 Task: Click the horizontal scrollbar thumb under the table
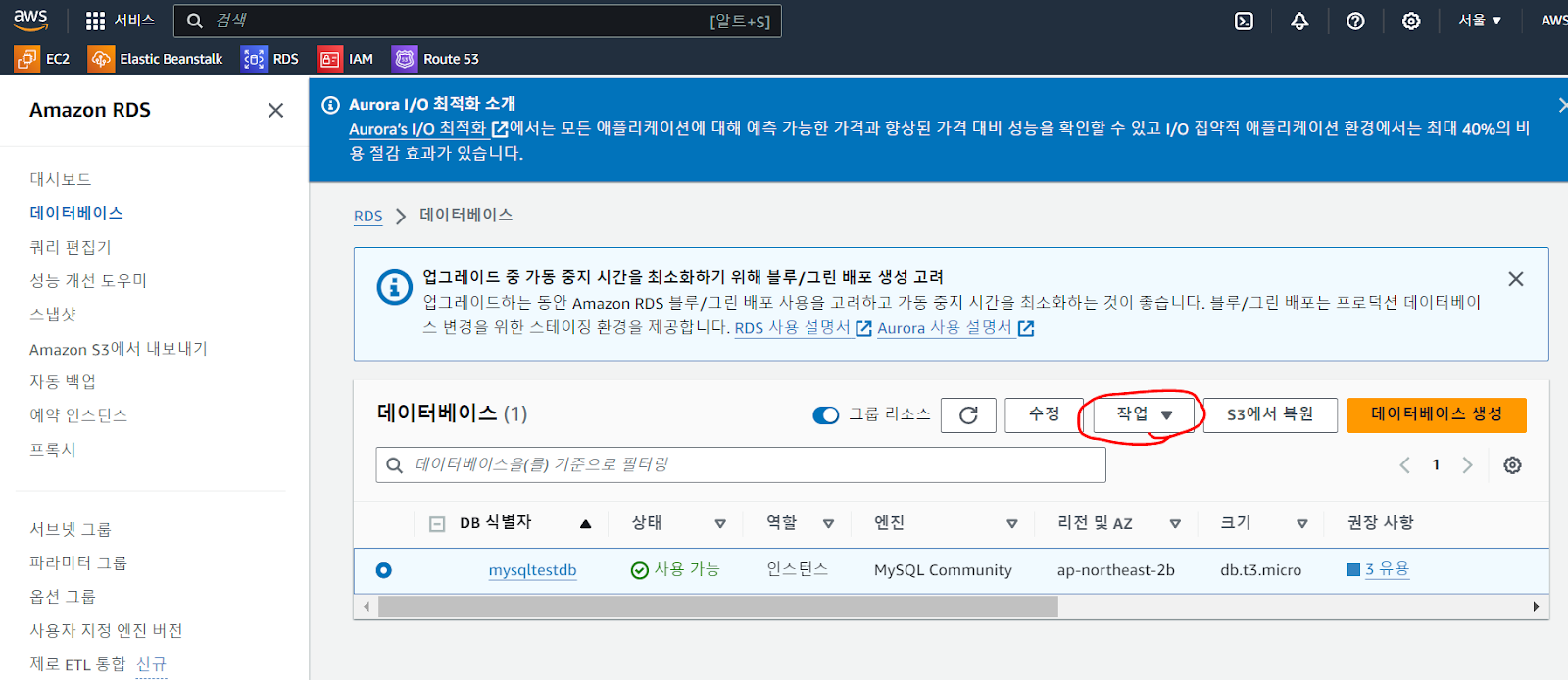(718, 607)
